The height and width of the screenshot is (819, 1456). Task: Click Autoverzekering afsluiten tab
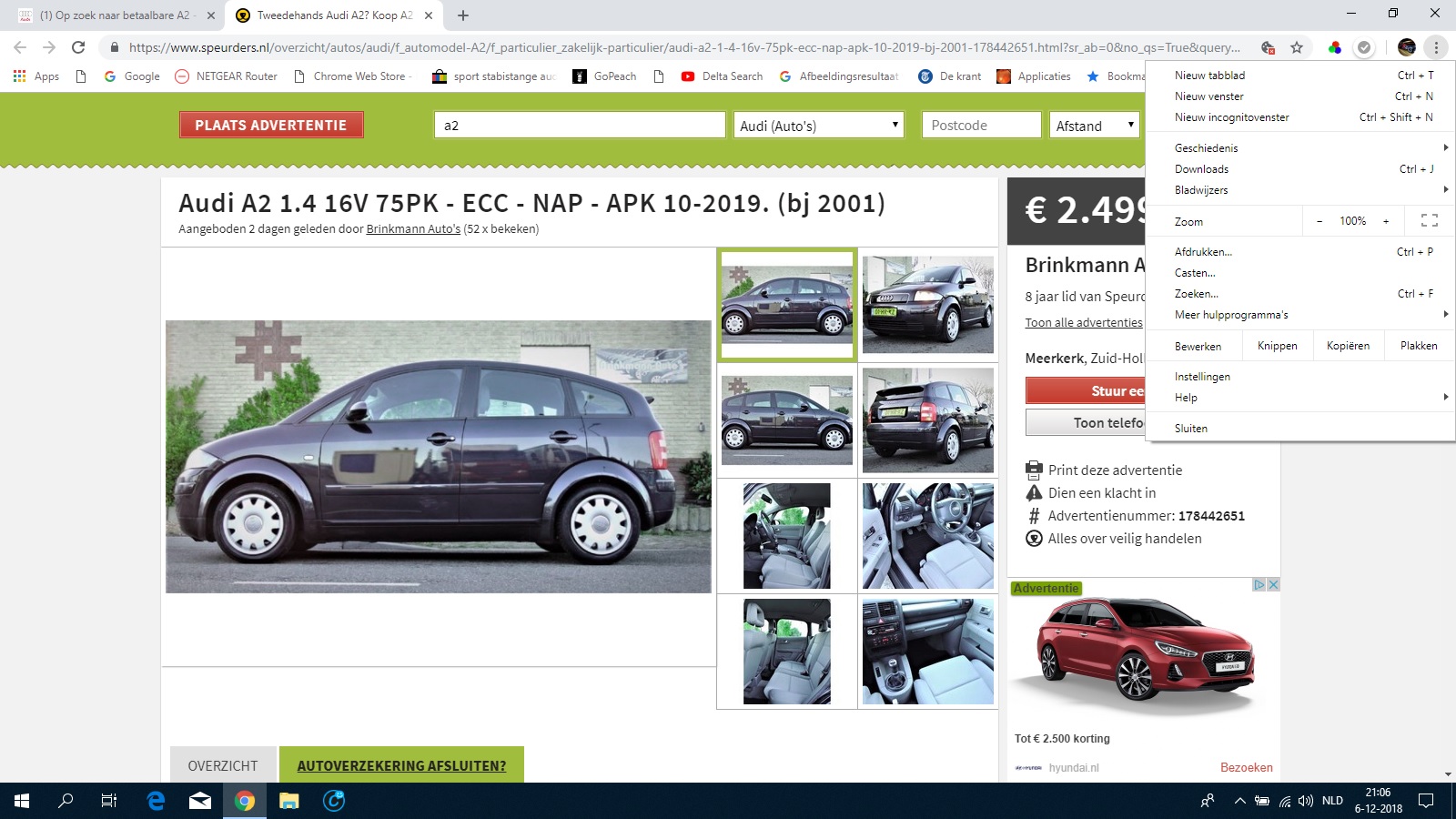coord(401,765)
